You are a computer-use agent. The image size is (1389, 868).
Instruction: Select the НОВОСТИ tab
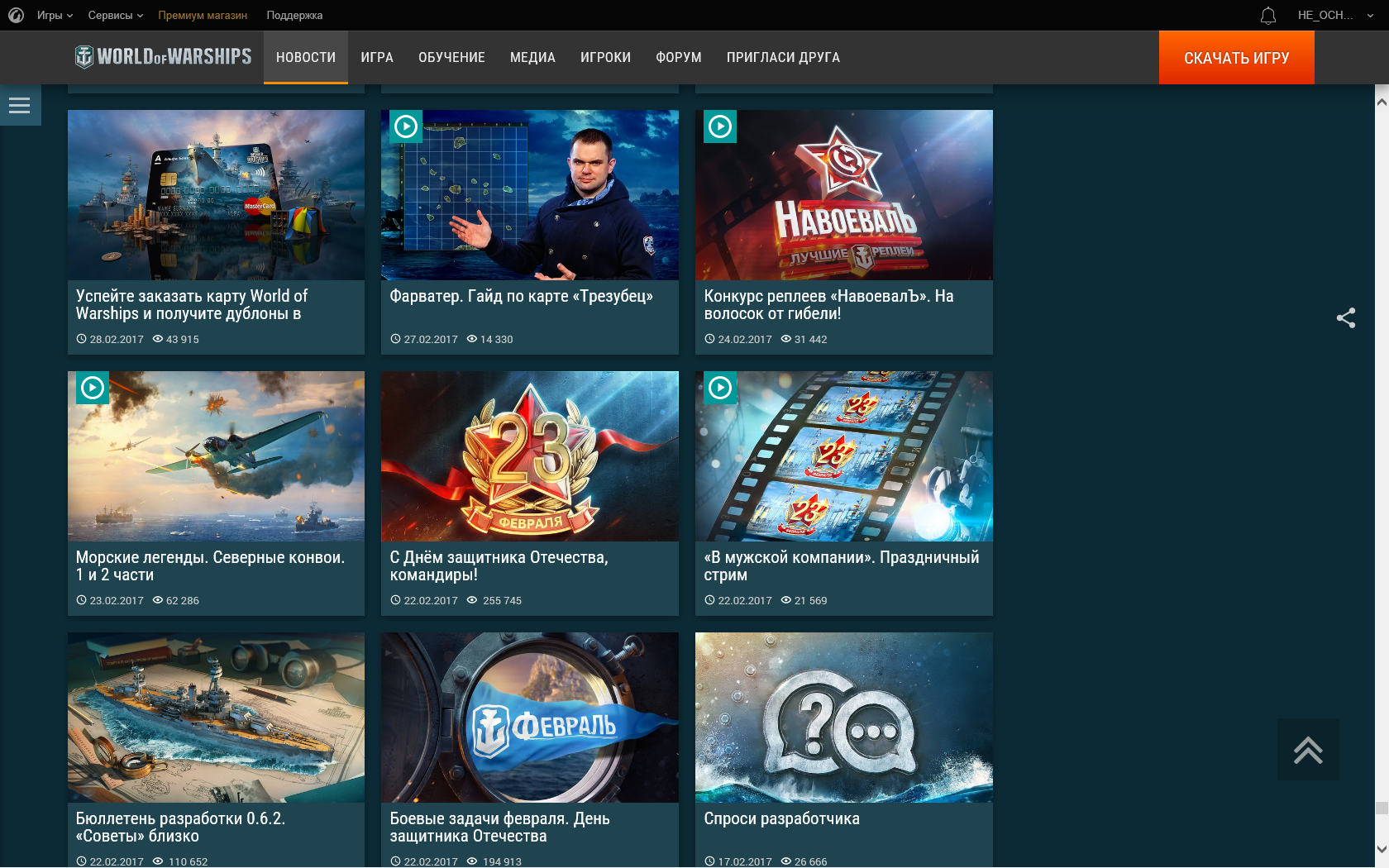[x=306, y=57]
